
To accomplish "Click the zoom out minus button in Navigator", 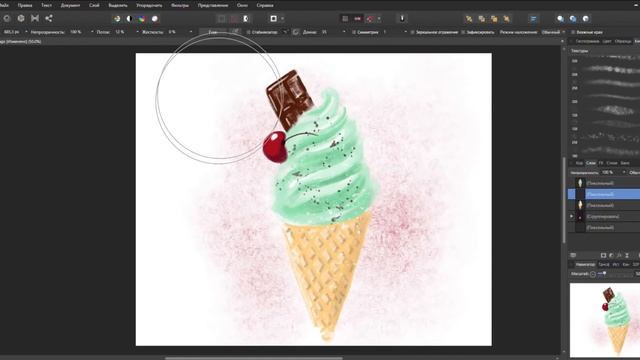I will pyautogui.click(x=593, y=274).
